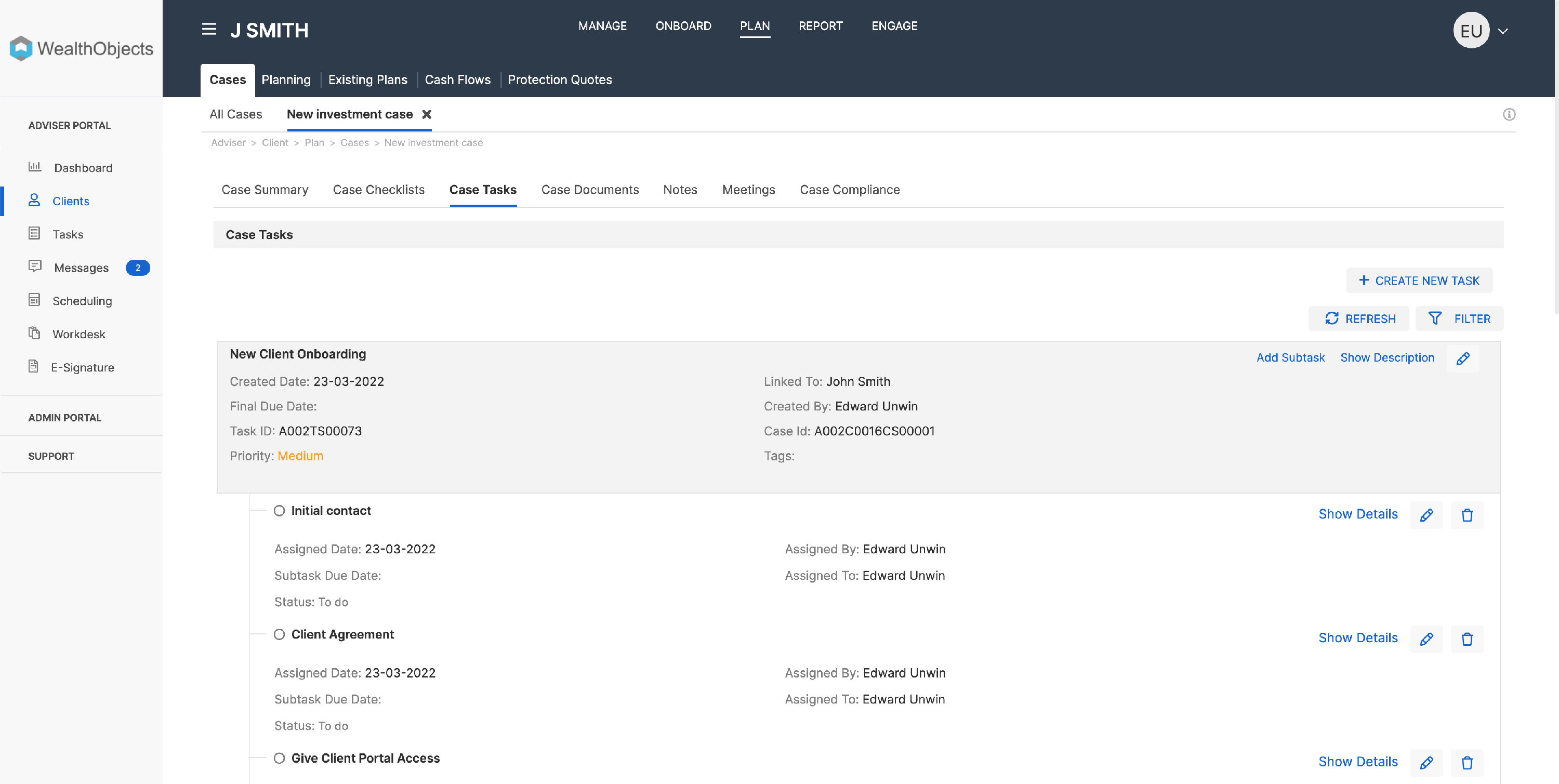Show Details for Give Client Portal Access
The height and width of the screenshot is (784, 1559).
[x=1357, y=762]
